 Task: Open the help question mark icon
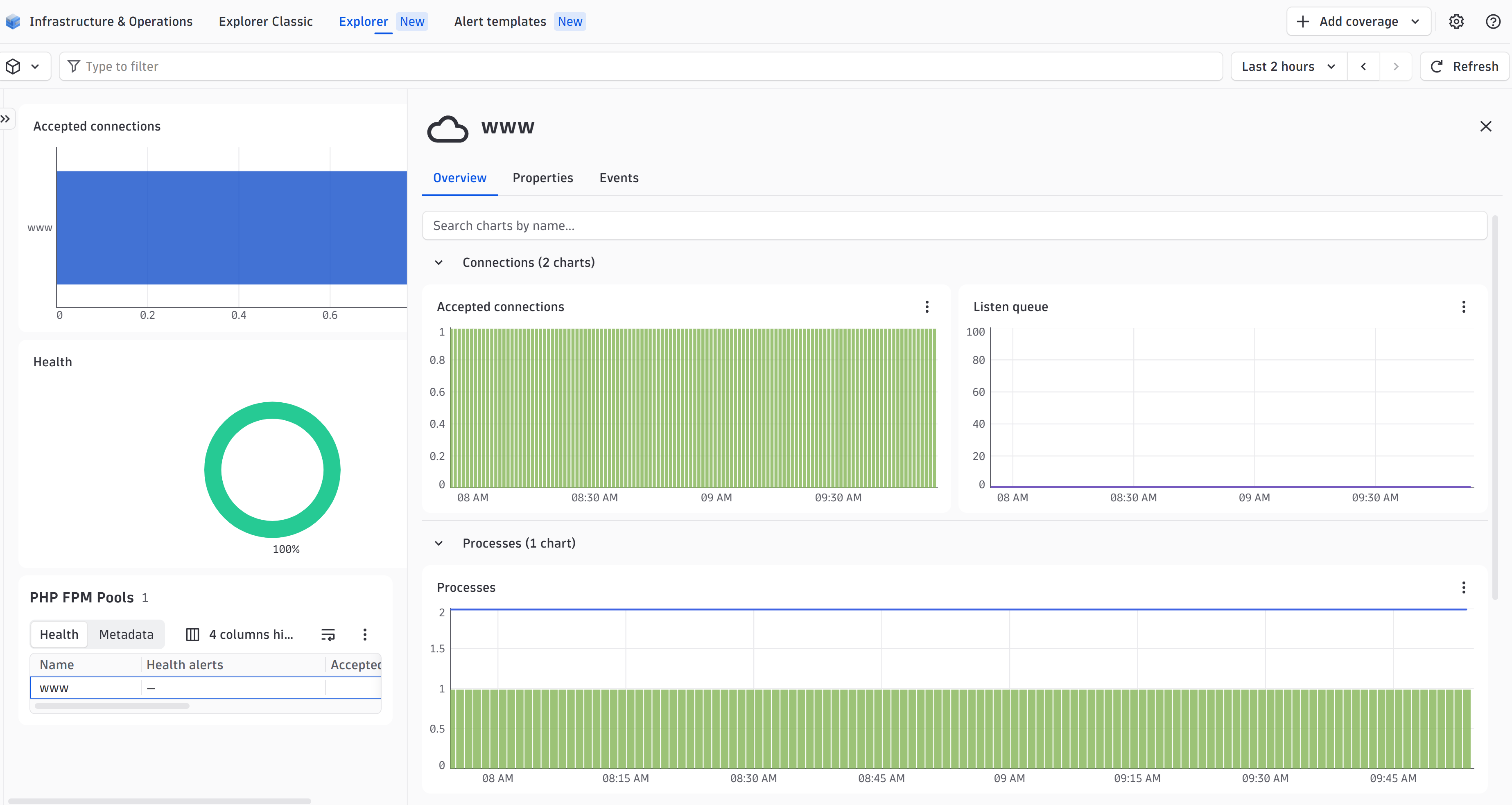pyautogui.click(x=1493, y=22)
